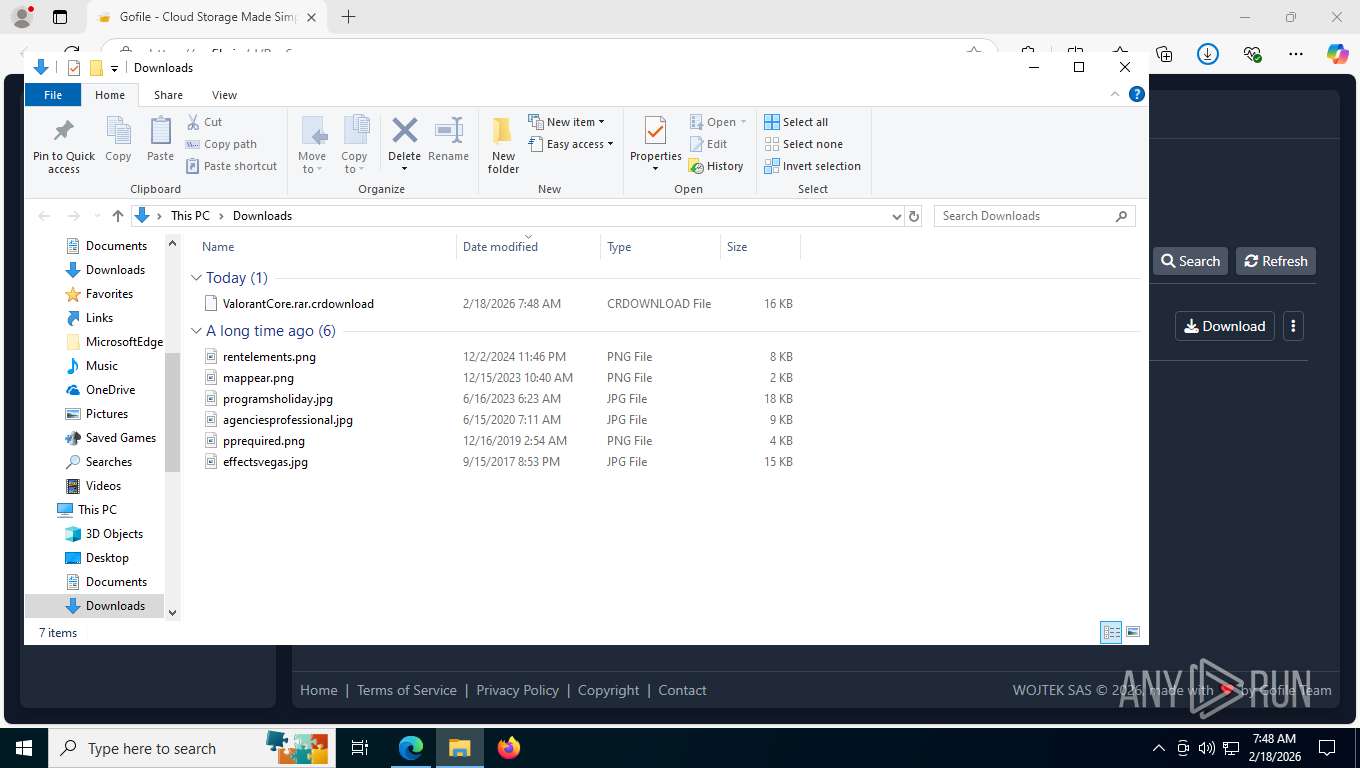Open 3D Objects in navigation pane
Image resolution: width=1360 pixels, height=768 pixels.
(x=114, y=534)
